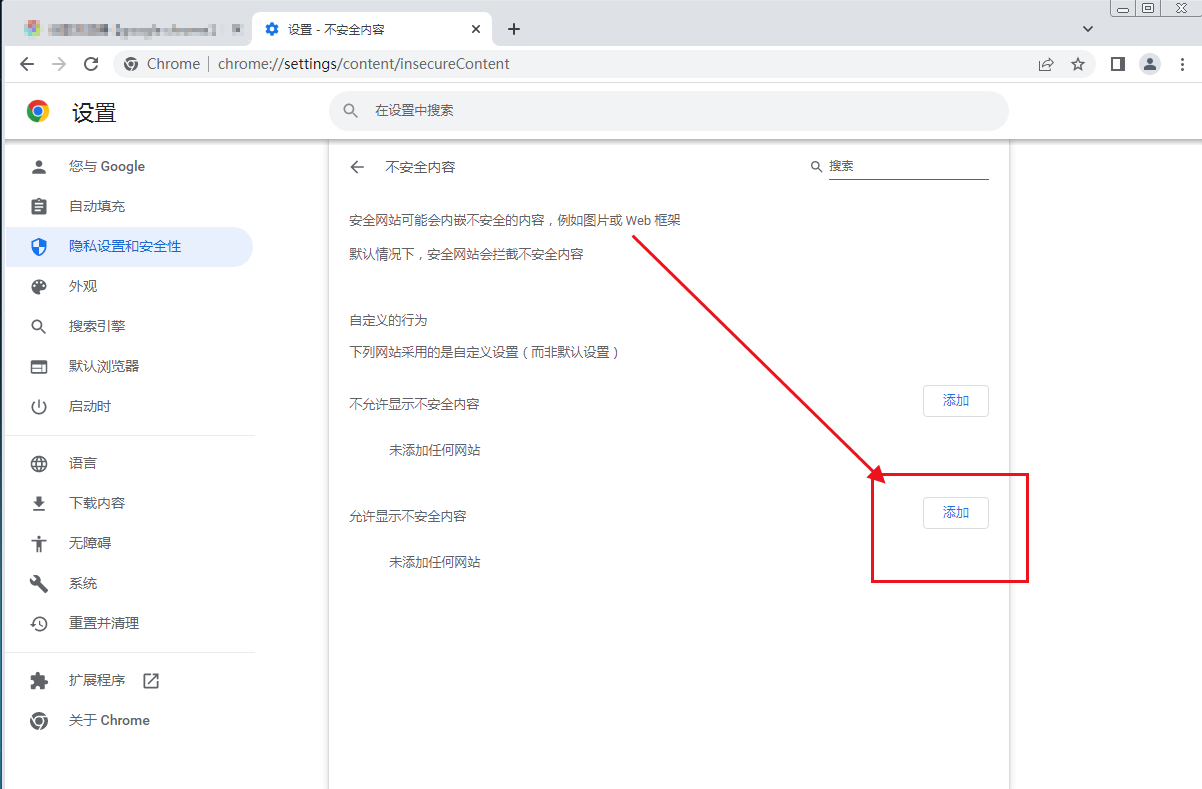Click the globe icon beside 语言
This screenshot has height=789, width=1202.
(x=39, y=463)
